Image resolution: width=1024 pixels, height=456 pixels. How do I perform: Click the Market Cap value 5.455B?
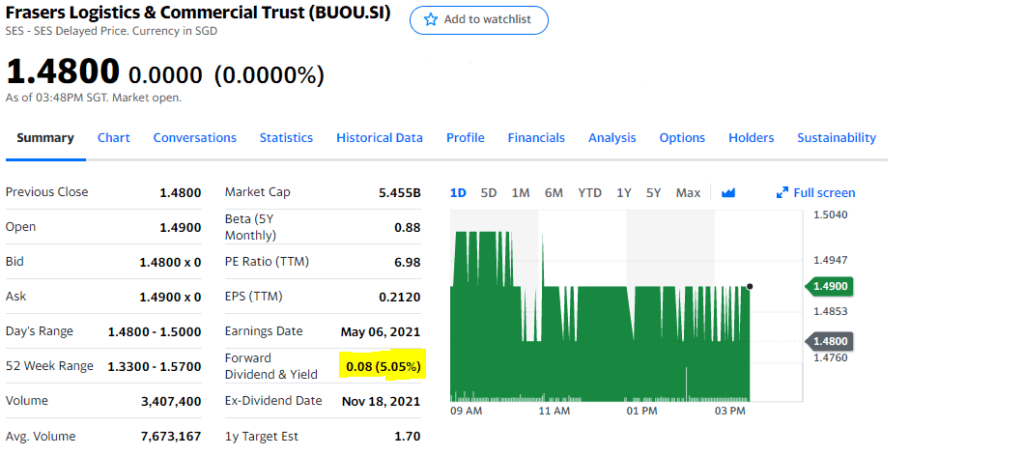tap(400, 193)
